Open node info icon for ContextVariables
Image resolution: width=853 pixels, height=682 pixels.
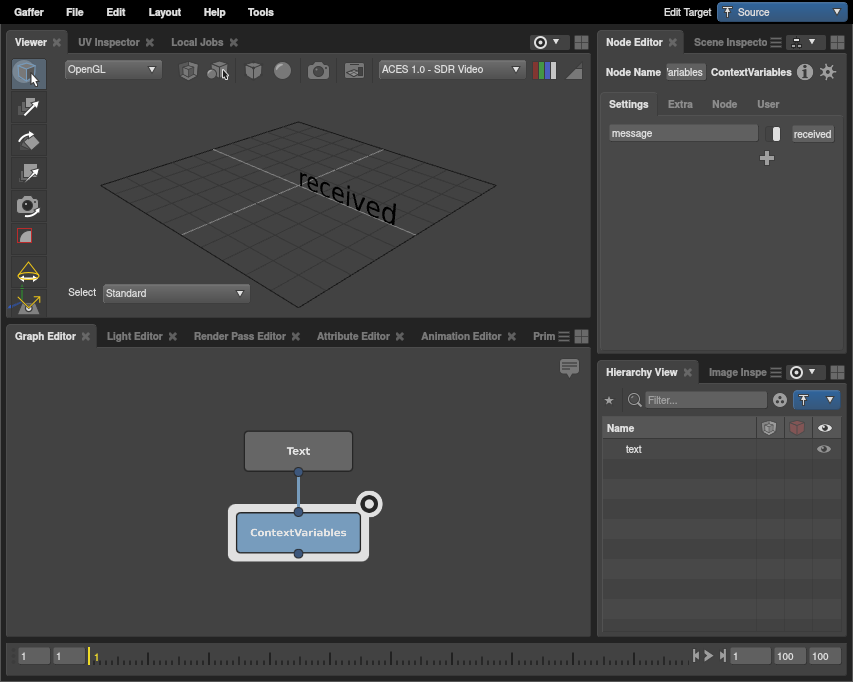[805, 72]
